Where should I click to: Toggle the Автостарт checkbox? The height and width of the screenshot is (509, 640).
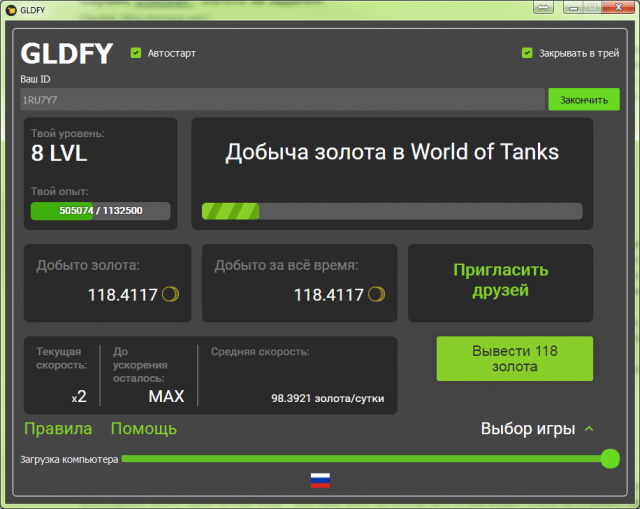click(x=136, y=53)
